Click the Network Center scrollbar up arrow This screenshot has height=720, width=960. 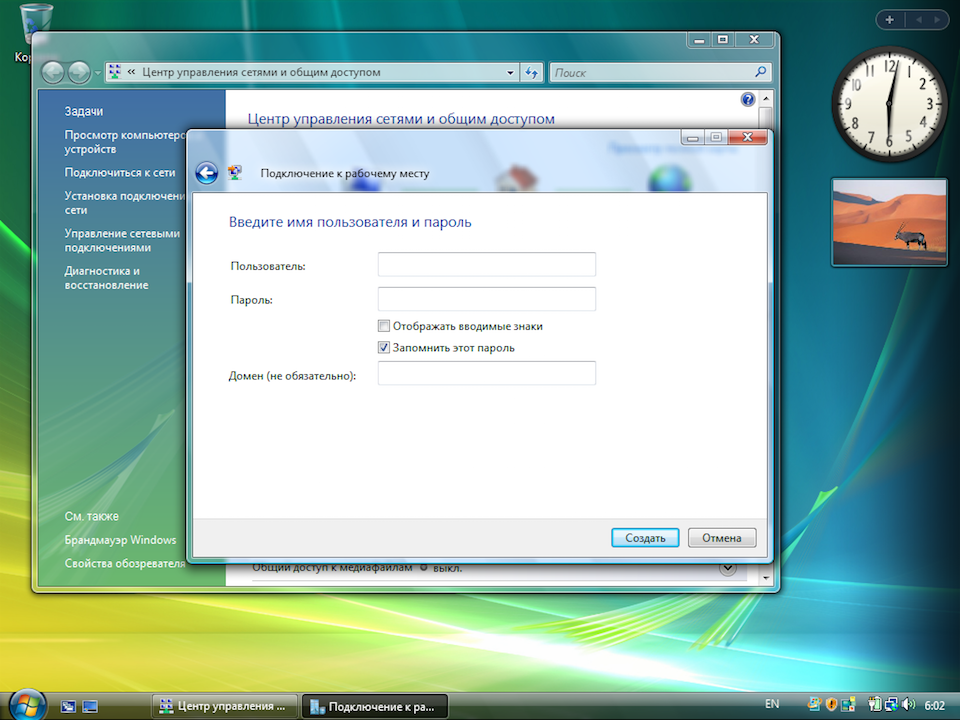(765, 99)
